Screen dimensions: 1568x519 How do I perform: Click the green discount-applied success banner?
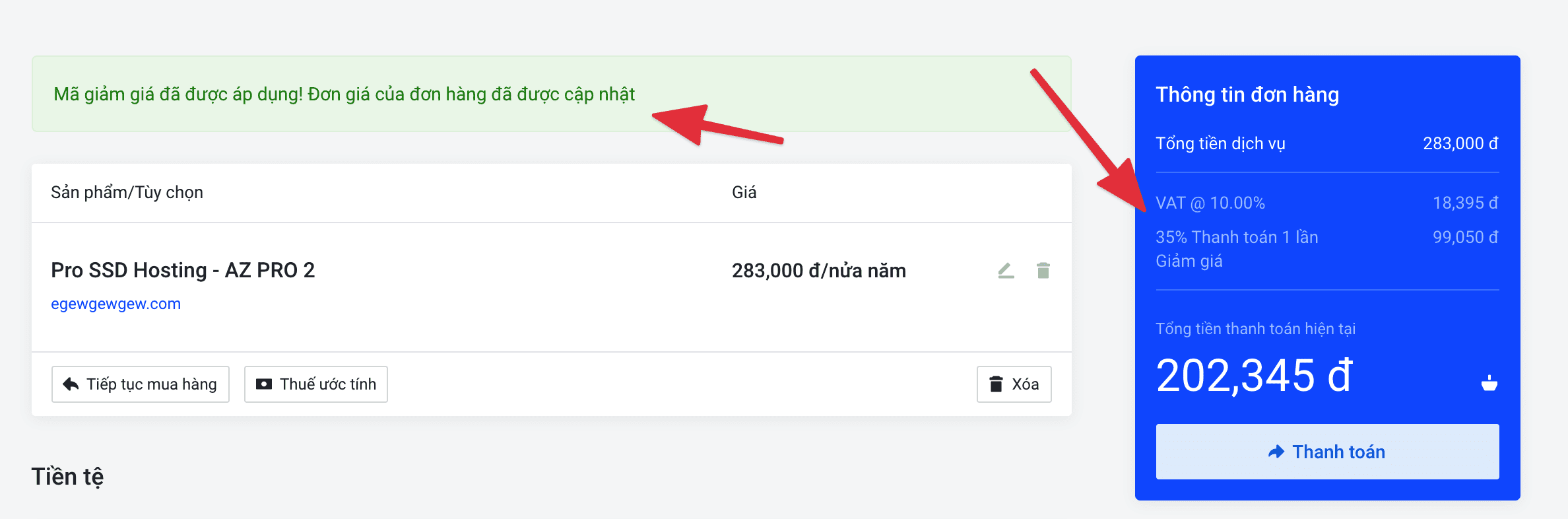point(343,94)
